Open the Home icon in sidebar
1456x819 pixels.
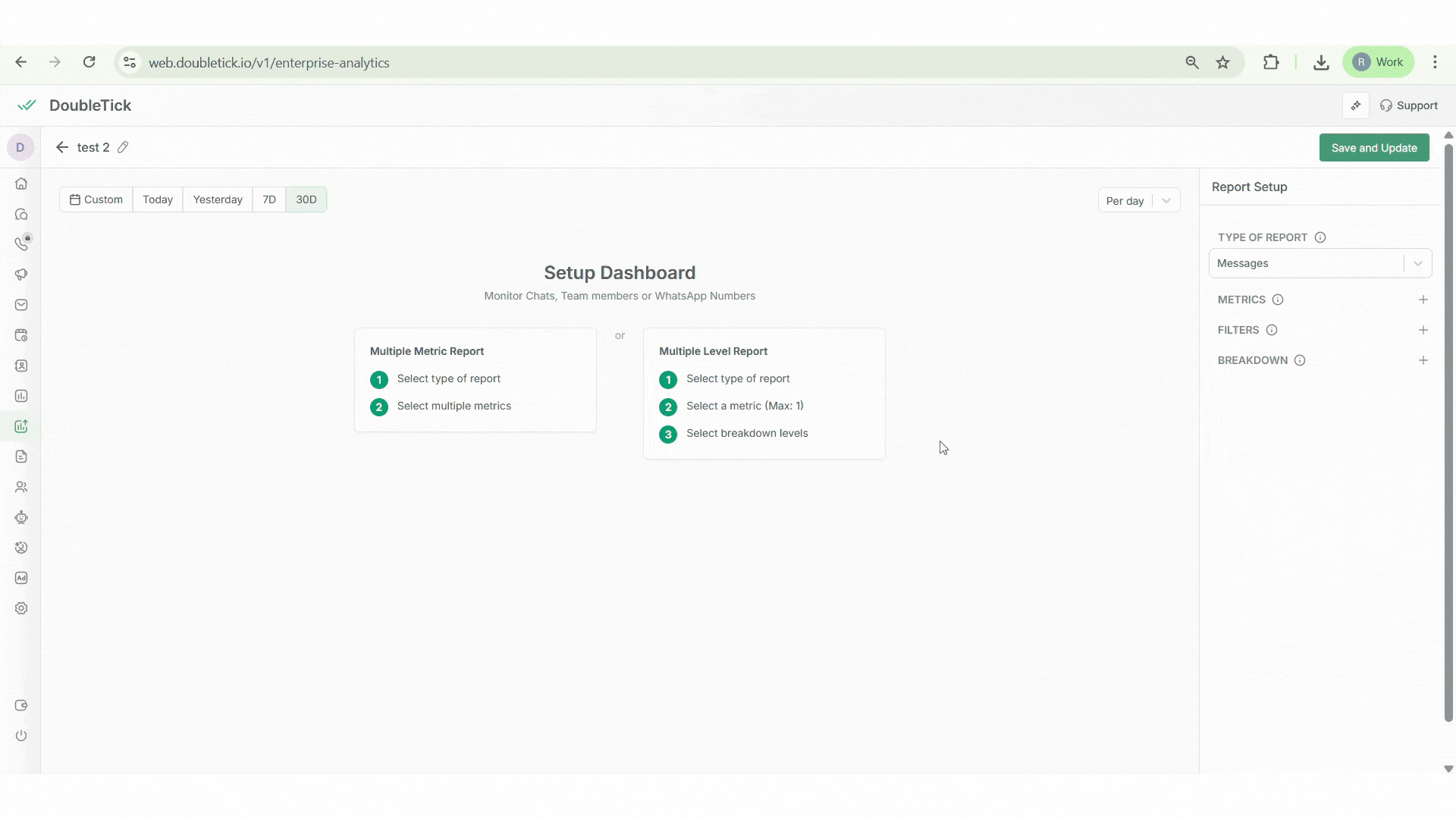pyautogui.click(x=21, y=184)
